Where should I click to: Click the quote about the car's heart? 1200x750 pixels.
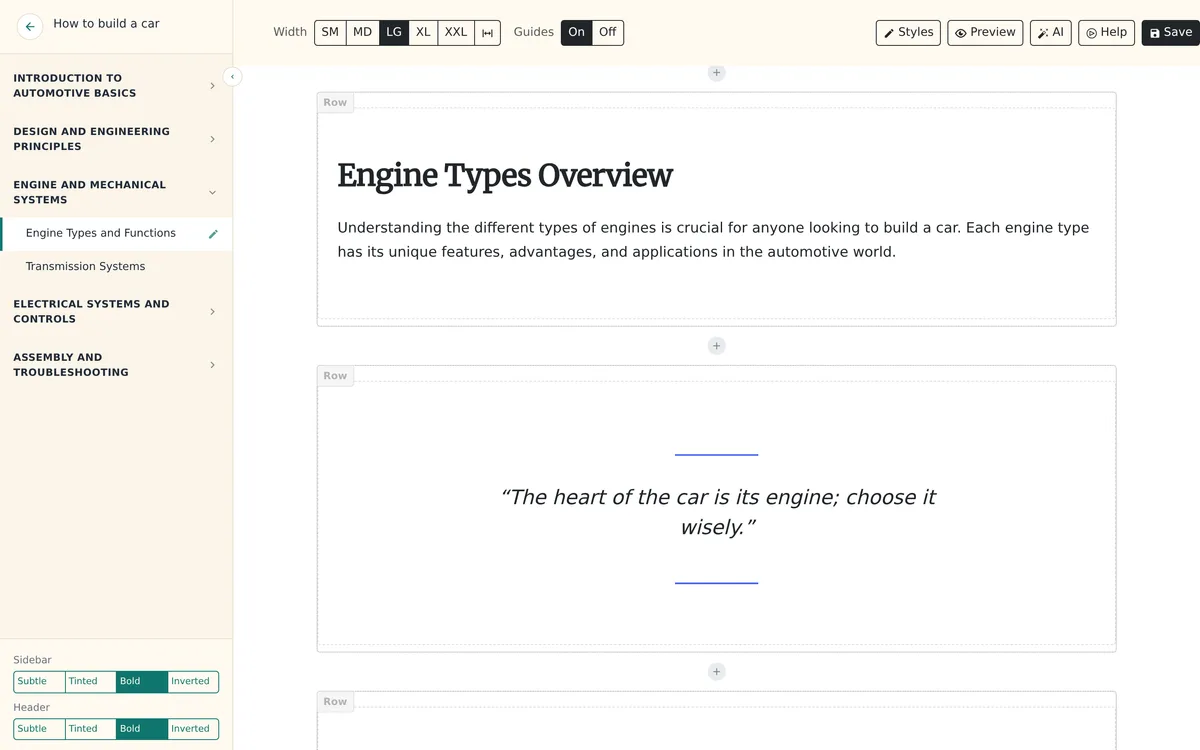(x=717, y=512)
